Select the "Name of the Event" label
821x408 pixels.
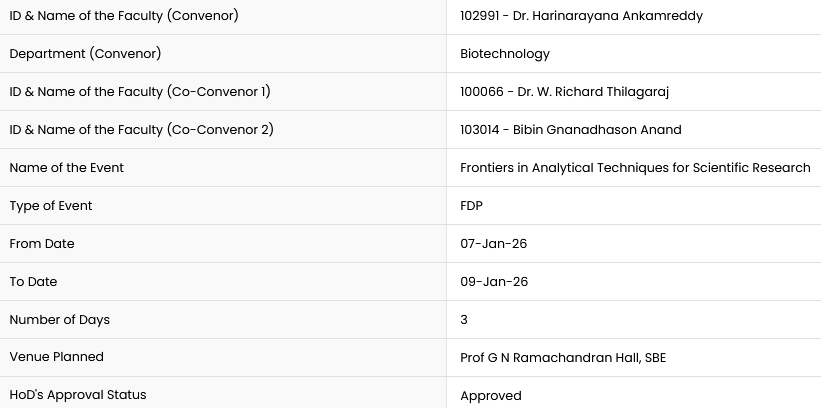click(67, 168)
